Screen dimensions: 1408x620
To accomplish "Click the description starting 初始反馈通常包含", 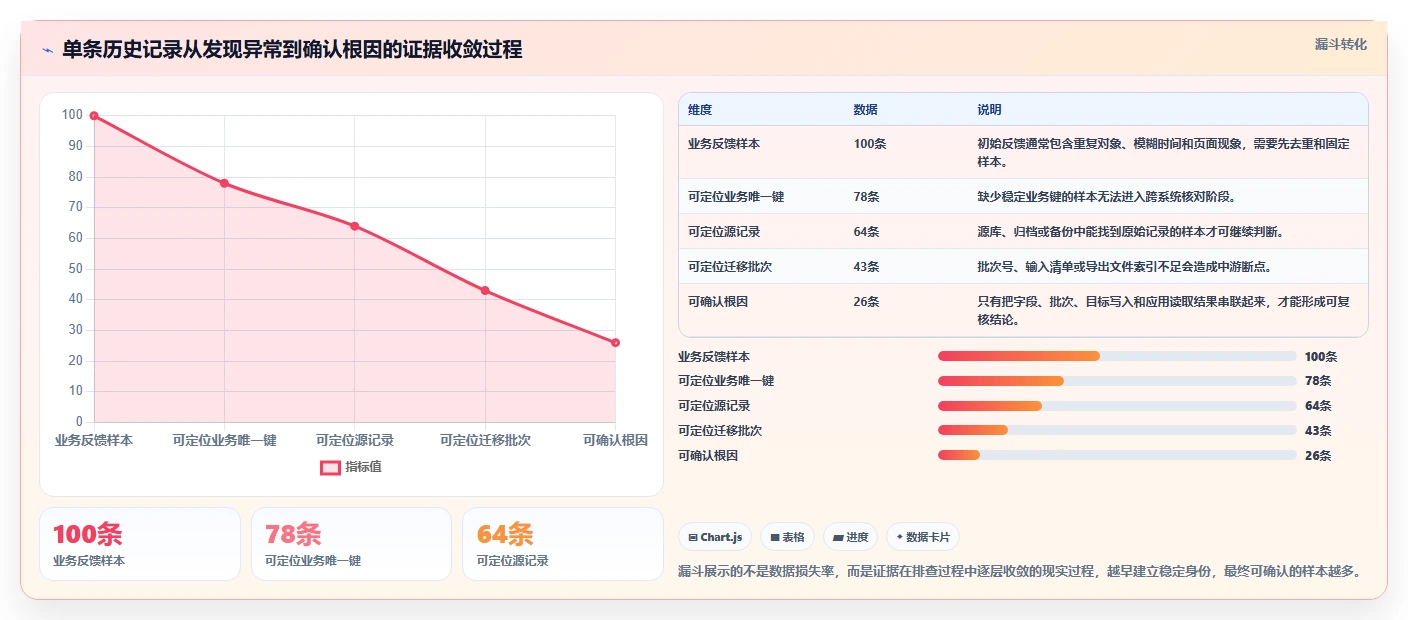I will click(x=1163, y=152).
